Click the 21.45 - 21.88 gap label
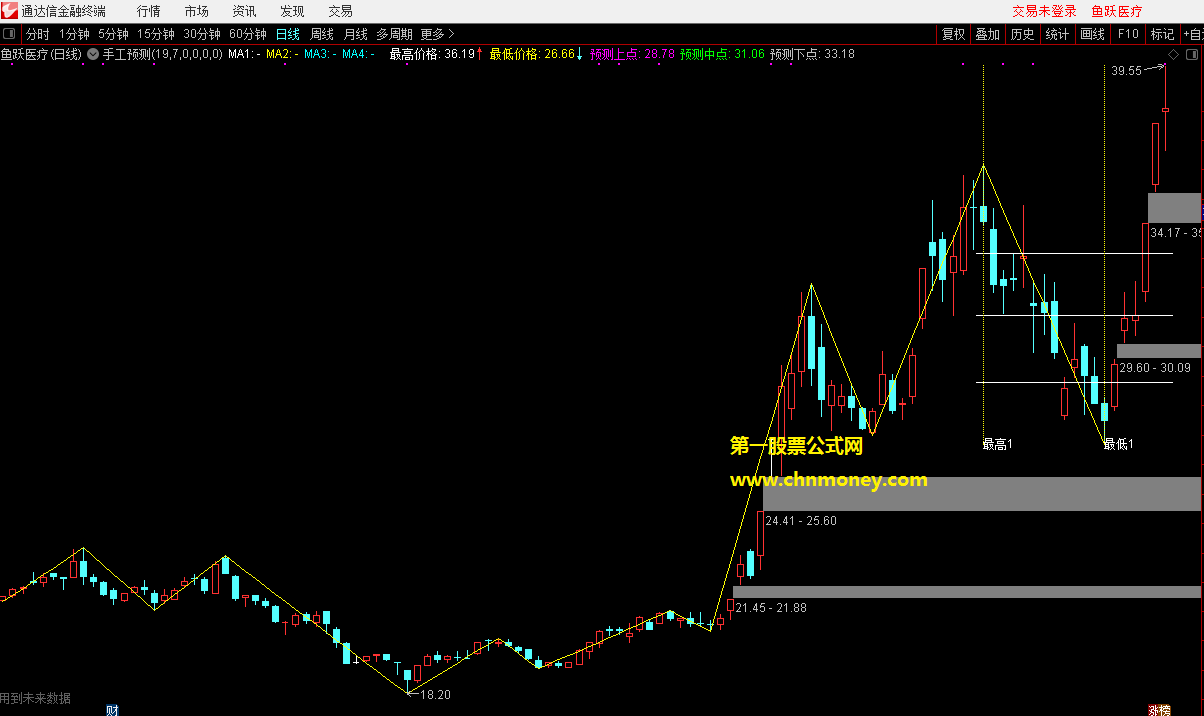 [771, 607]
